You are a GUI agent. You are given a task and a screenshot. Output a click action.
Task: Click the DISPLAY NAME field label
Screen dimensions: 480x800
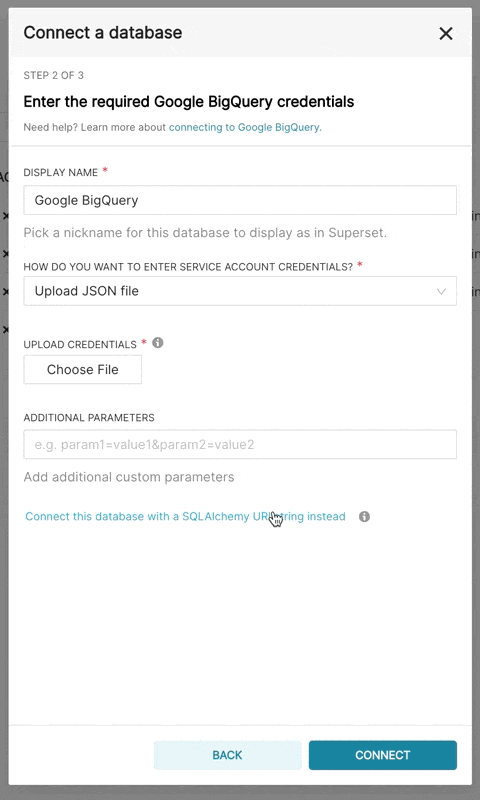(61, 172)
